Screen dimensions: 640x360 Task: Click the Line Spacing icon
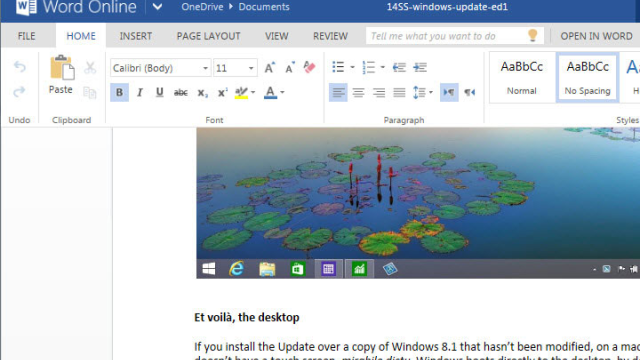click(419, 93)
